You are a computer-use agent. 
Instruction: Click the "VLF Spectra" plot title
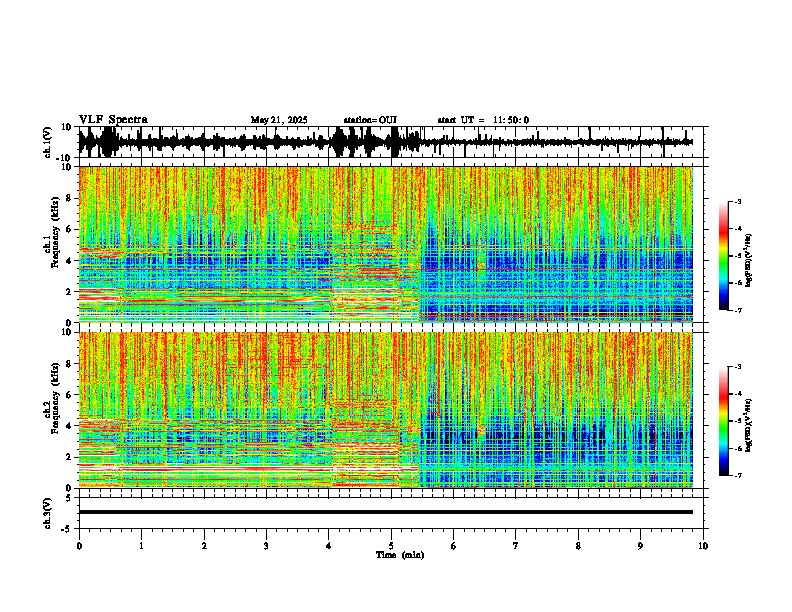click(114, 120)
